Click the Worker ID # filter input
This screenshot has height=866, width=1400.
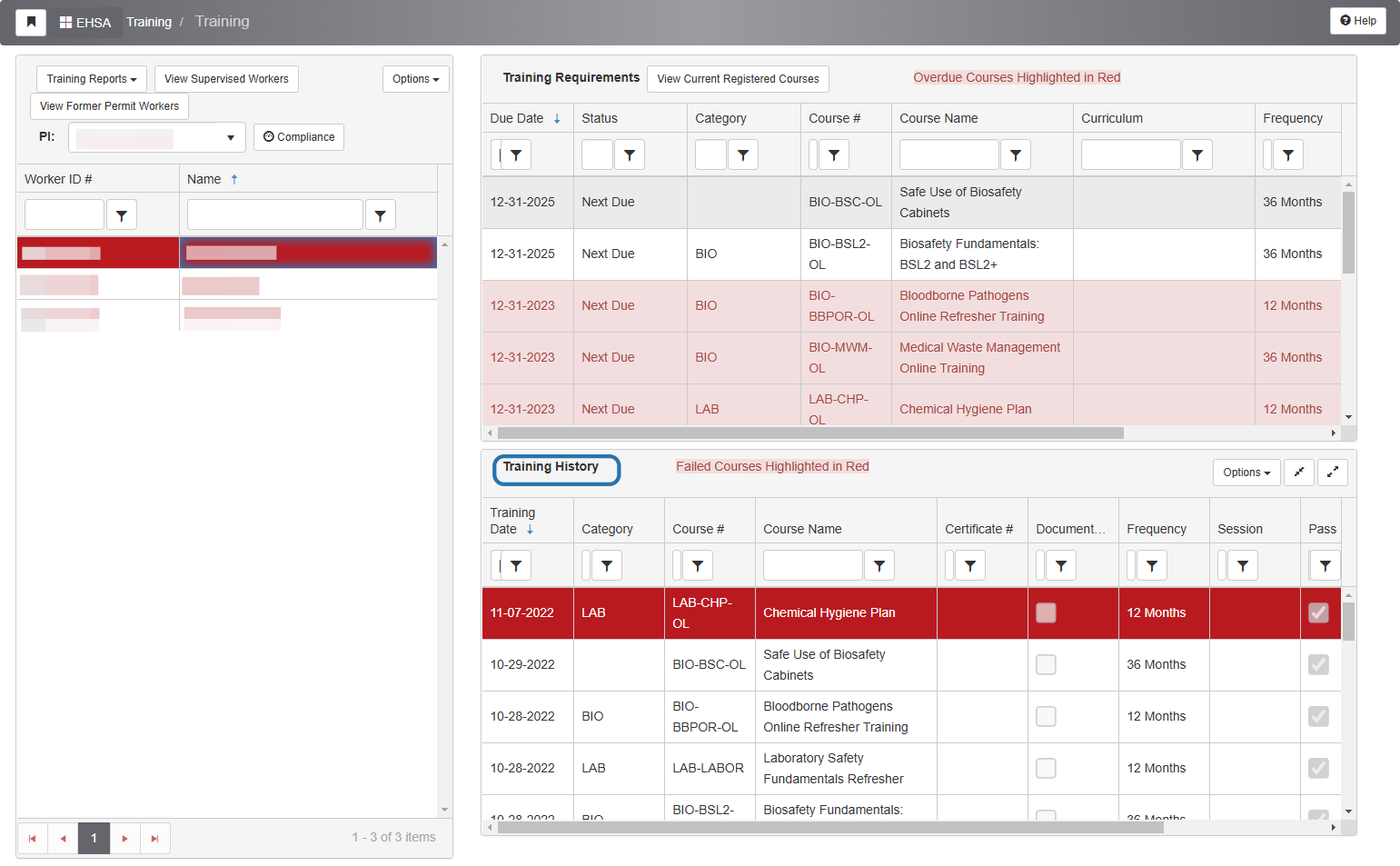[x=65, y=215]
